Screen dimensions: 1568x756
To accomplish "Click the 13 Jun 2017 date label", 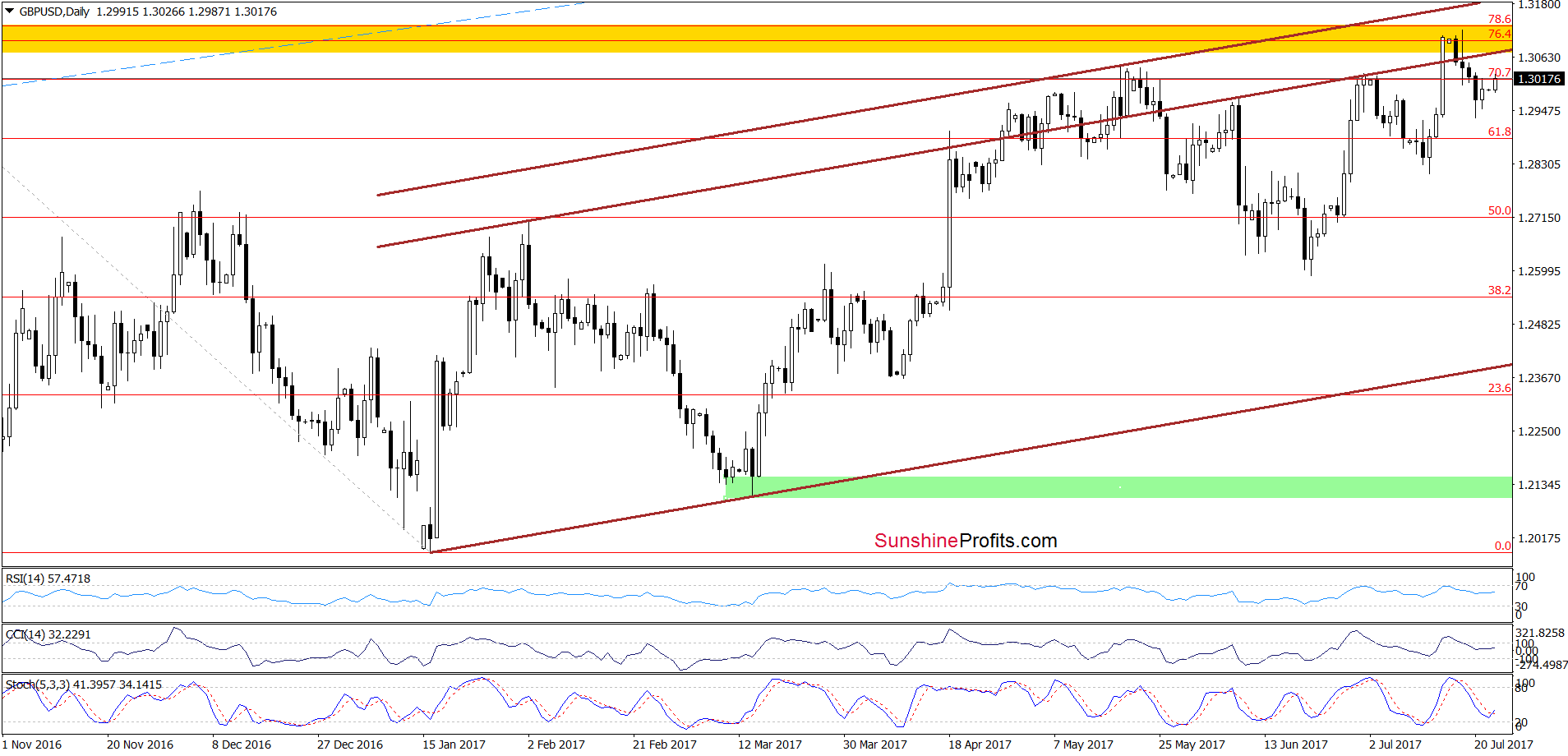I will [1296, 744].
